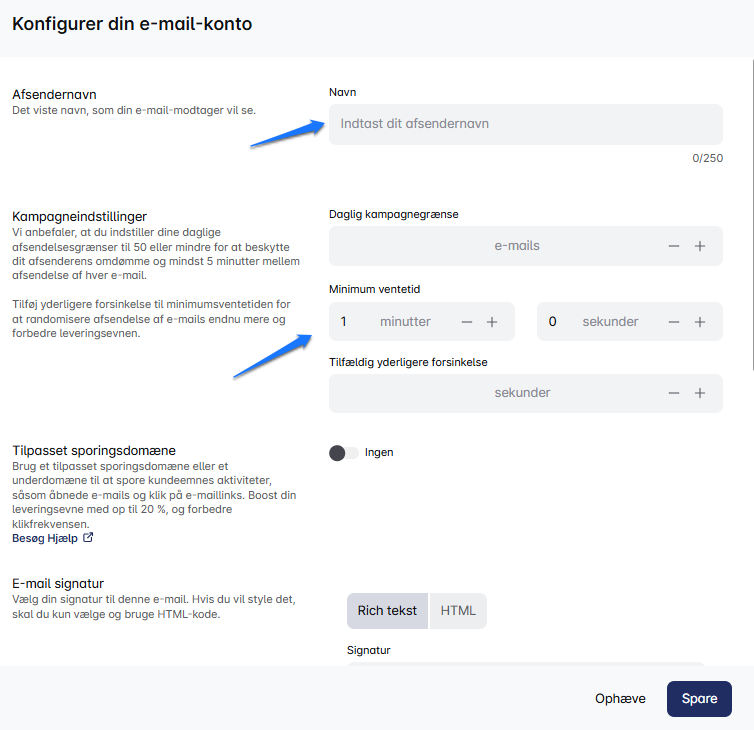Screen dimensions: 754x730
Task: Click plus icon for Daglig kampagnegrænse
Action: 700,246
